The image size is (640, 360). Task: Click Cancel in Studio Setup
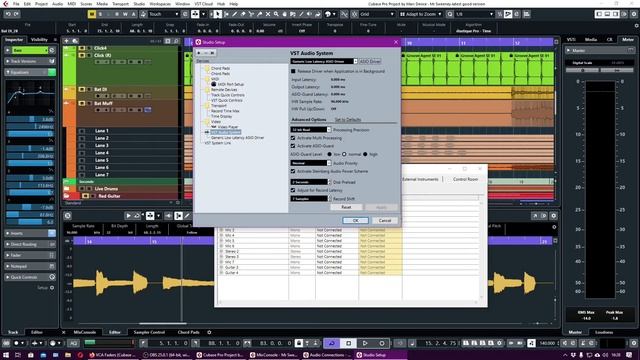point(385,220)
